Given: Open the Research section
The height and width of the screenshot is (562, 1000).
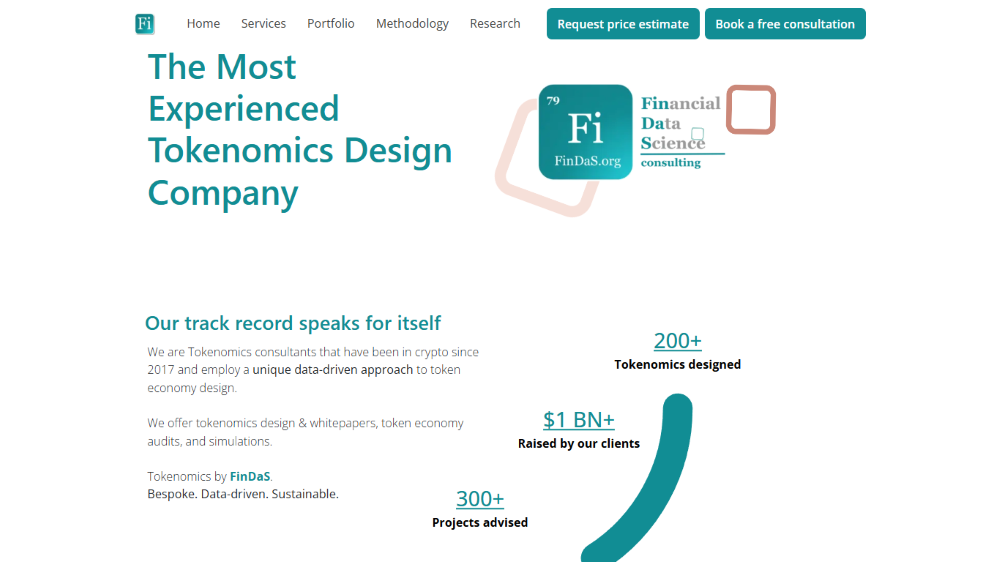Looking at the screenshot, I should tap(495, 24).
